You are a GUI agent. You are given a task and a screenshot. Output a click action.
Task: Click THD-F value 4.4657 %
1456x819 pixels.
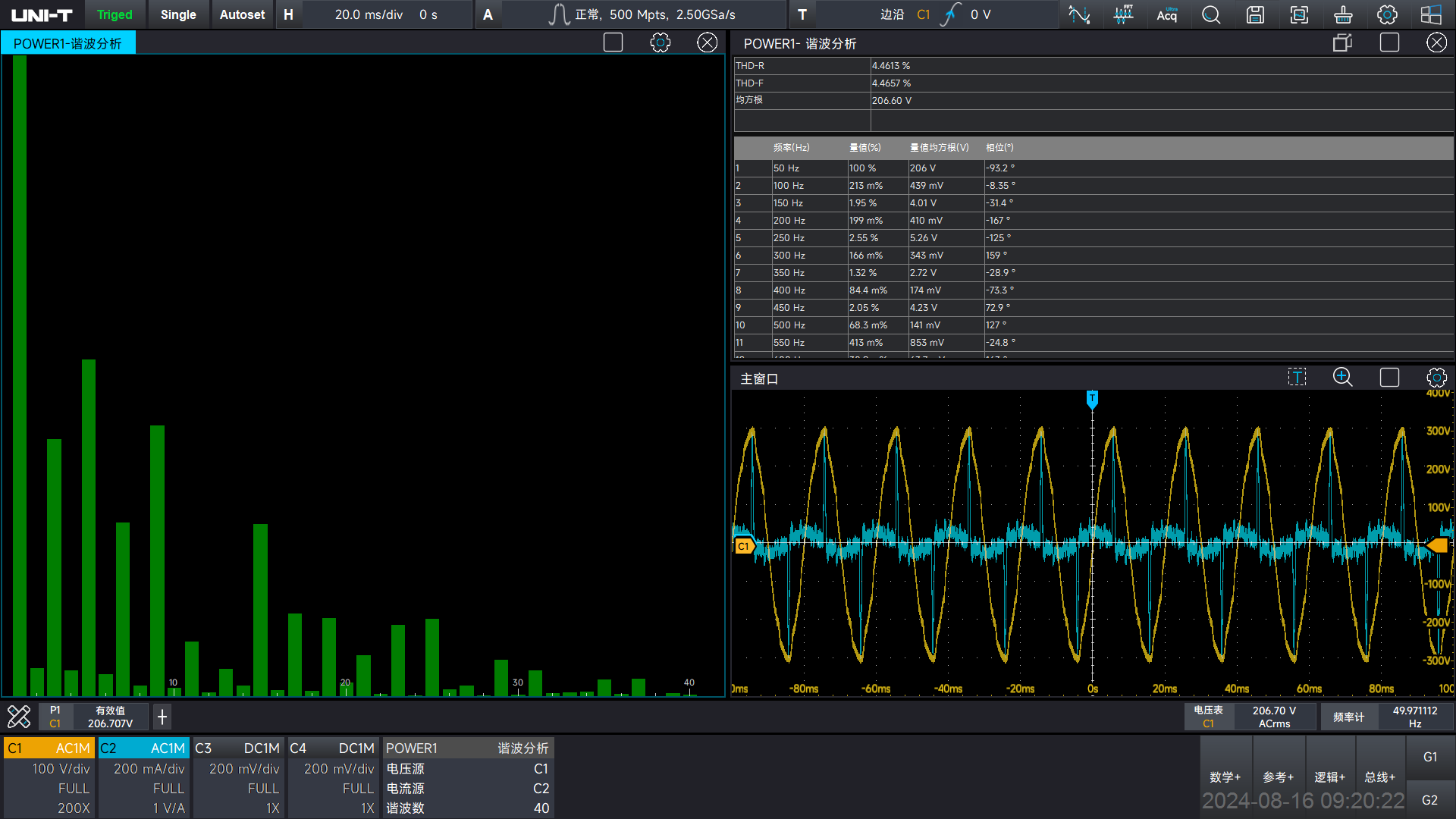(891, 83)
